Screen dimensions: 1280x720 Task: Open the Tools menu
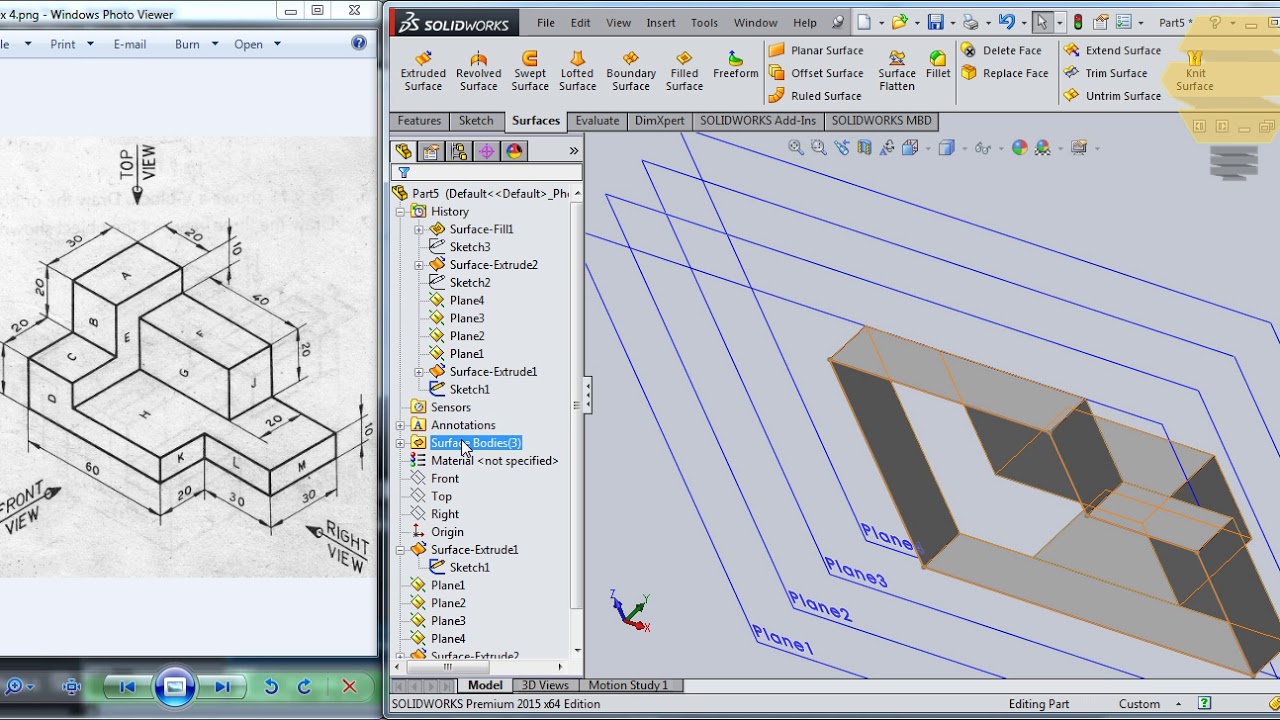click(705, 23)
